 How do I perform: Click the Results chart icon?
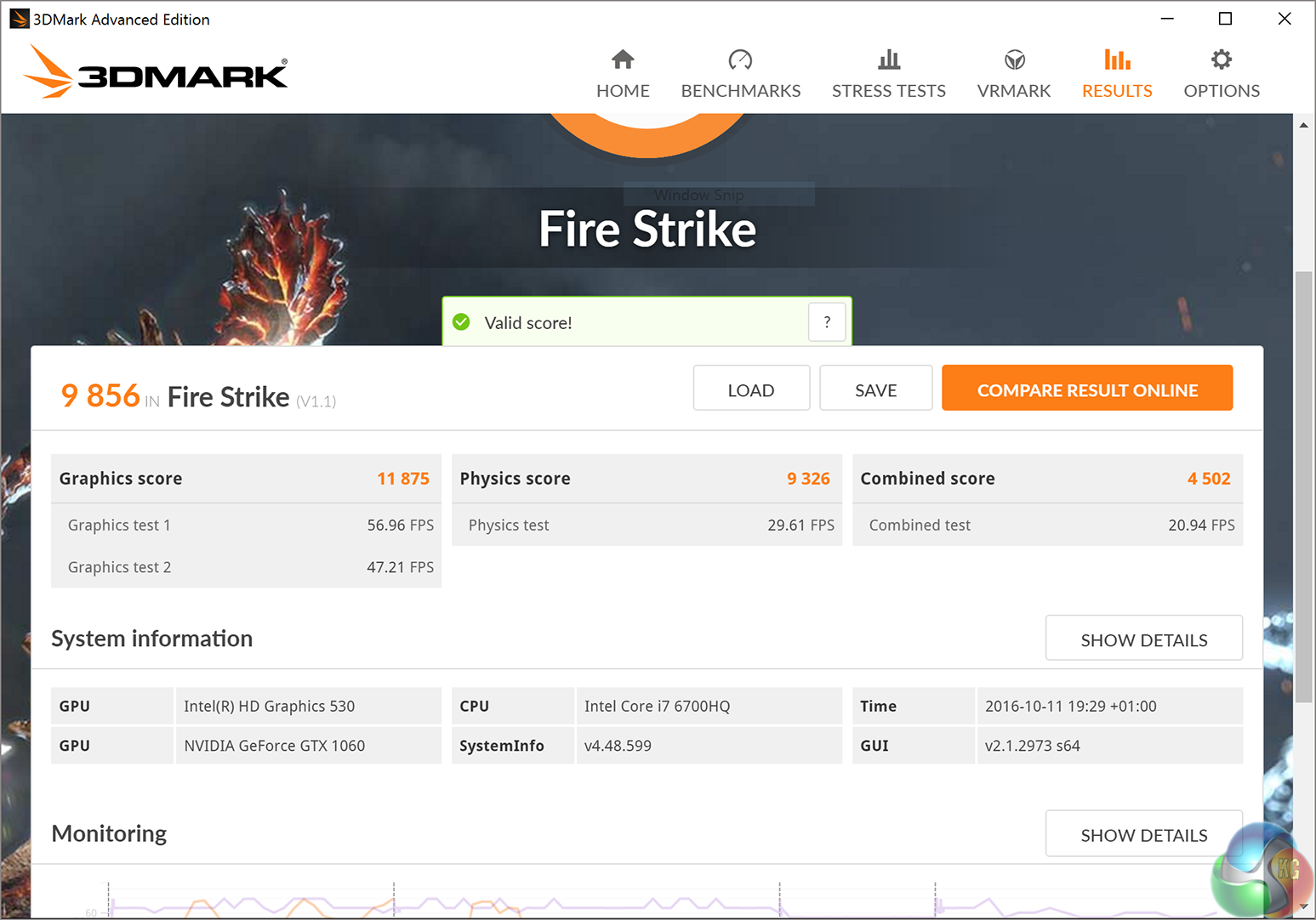(1117, 60)
